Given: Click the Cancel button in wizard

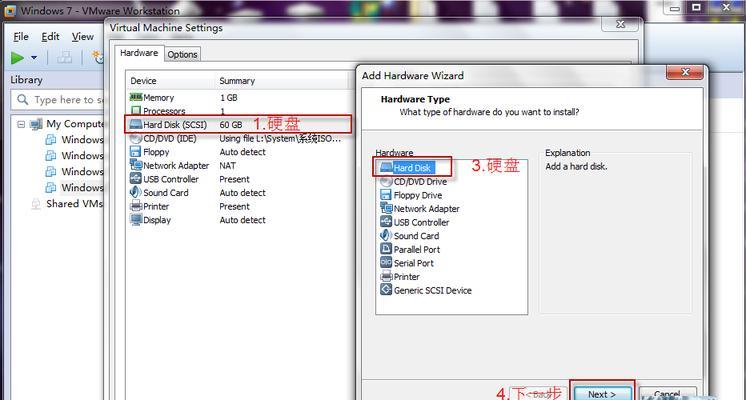Looking at the screenshot, I should pyautogui.click(x=668, y=393).
